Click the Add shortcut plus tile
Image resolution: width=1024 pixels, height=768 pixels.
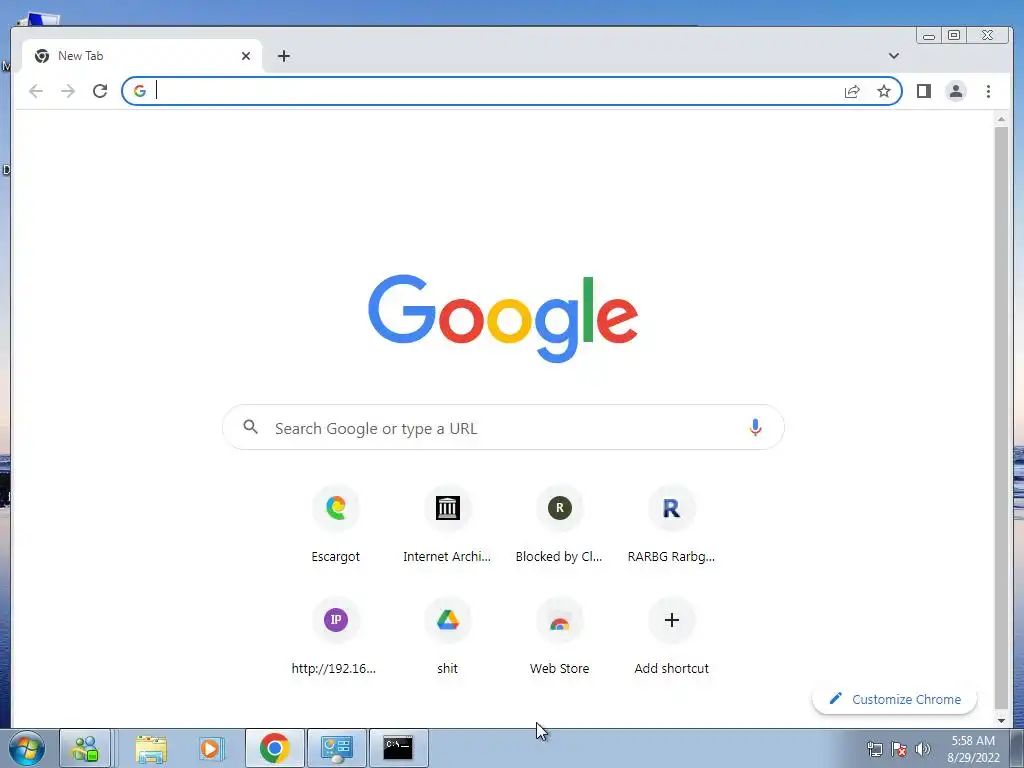(x=671, y=637)
